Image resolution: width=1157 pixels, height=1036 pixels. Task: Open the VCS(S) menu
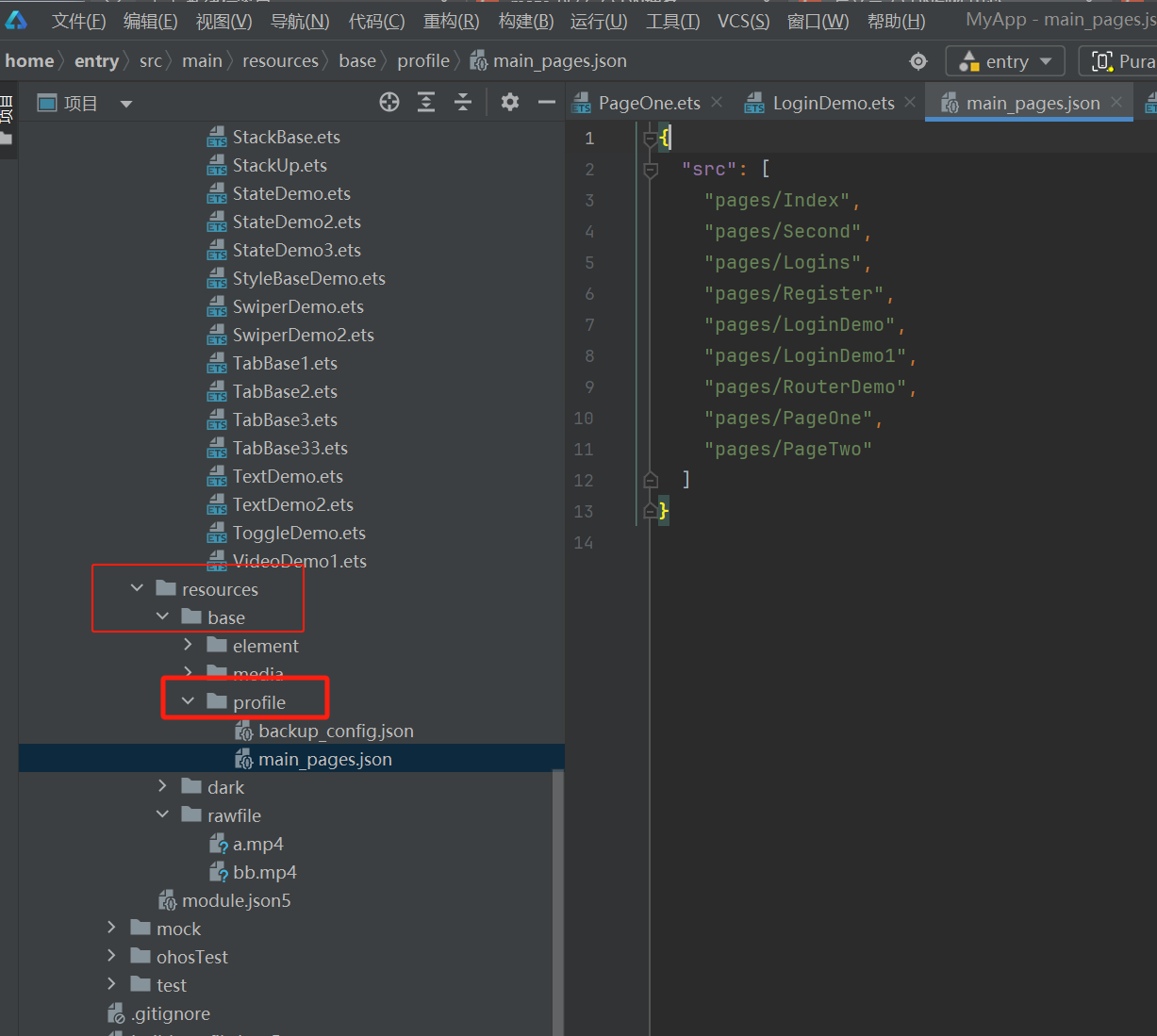pyautogui.click(x=743, y=21)
